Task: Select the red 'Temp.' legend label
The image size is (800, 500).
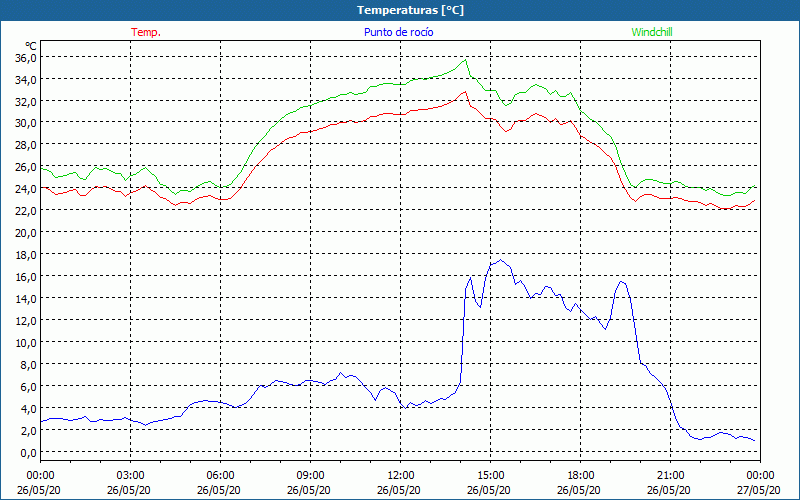Action: [x=146, y=32]
